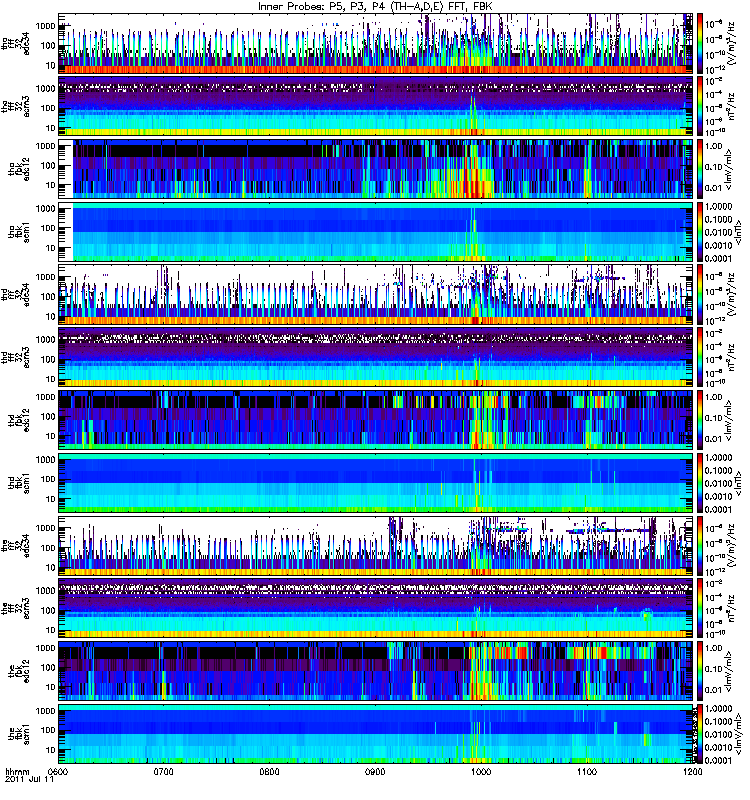Click the color bar of thd edc34 FFT panel
The height and width of the screenshot is (800, 750).
(x=699, y=295)
